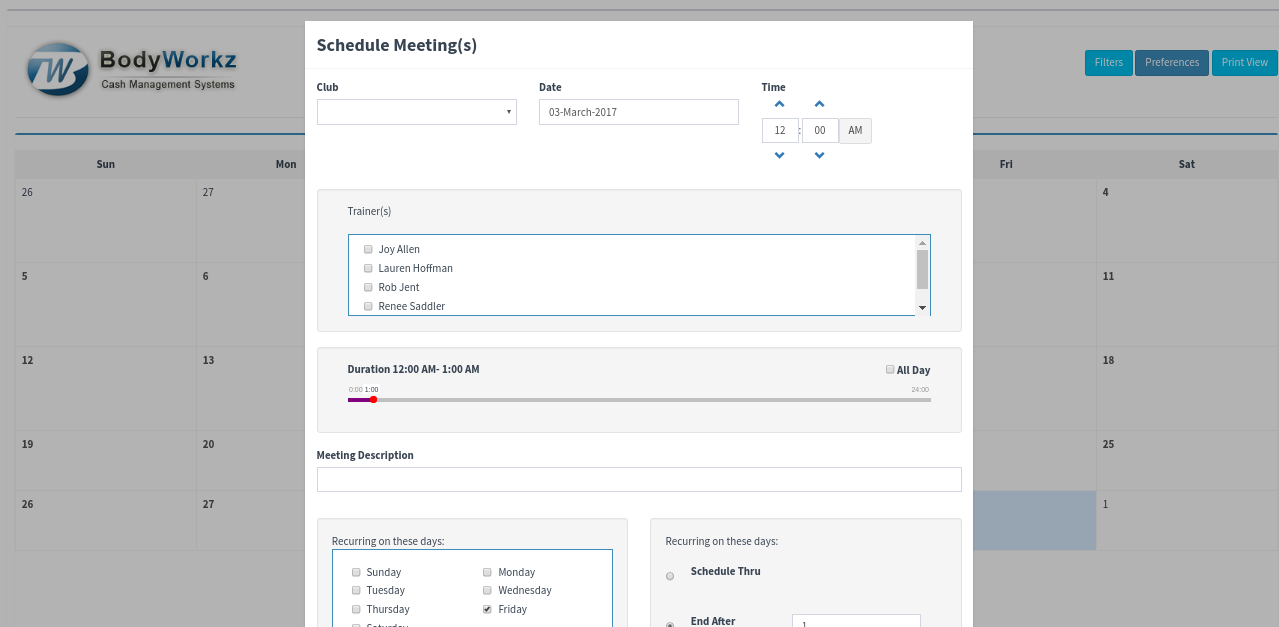Click the Sat column header

click(1187, 164)
